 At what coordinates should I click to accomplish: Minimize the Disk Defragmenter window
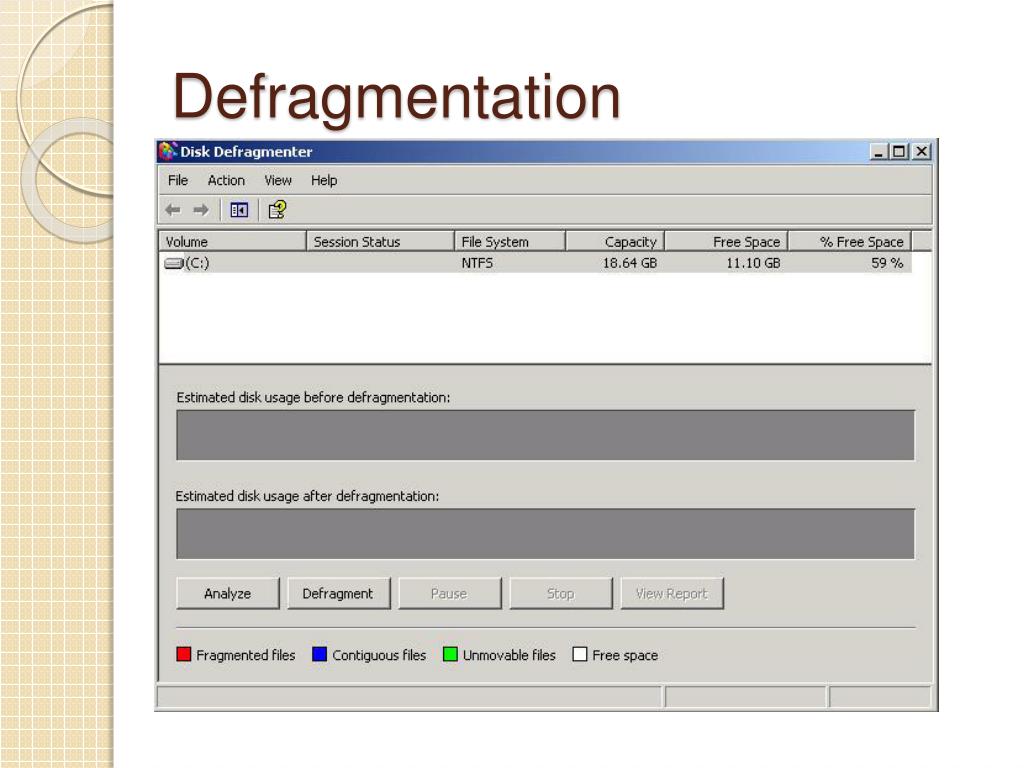[x=879, y=152]
